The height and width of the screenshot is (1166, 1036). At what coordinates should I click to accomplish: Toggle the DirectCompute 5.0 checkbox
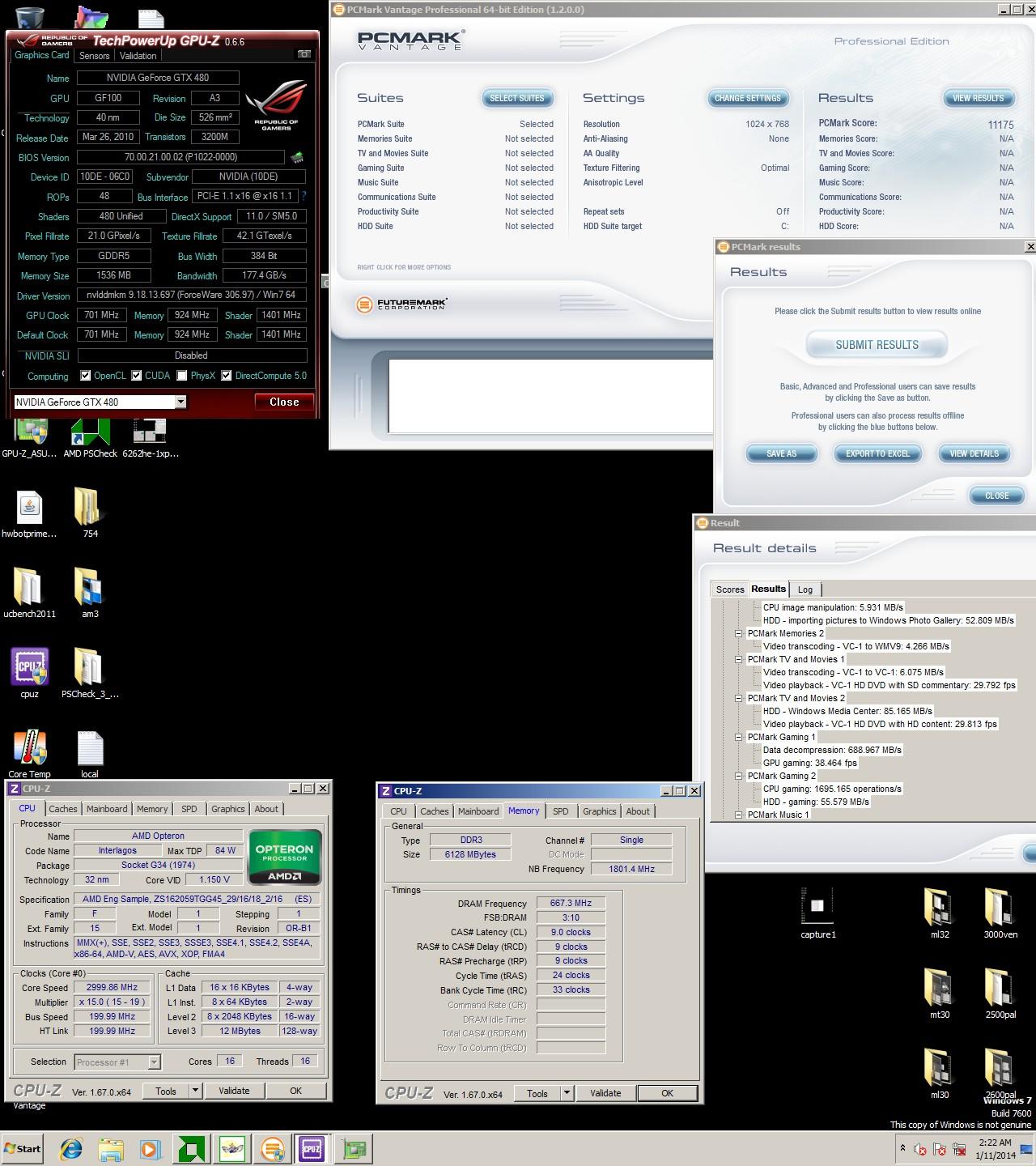pyautogui.click(x=227, y=376)
